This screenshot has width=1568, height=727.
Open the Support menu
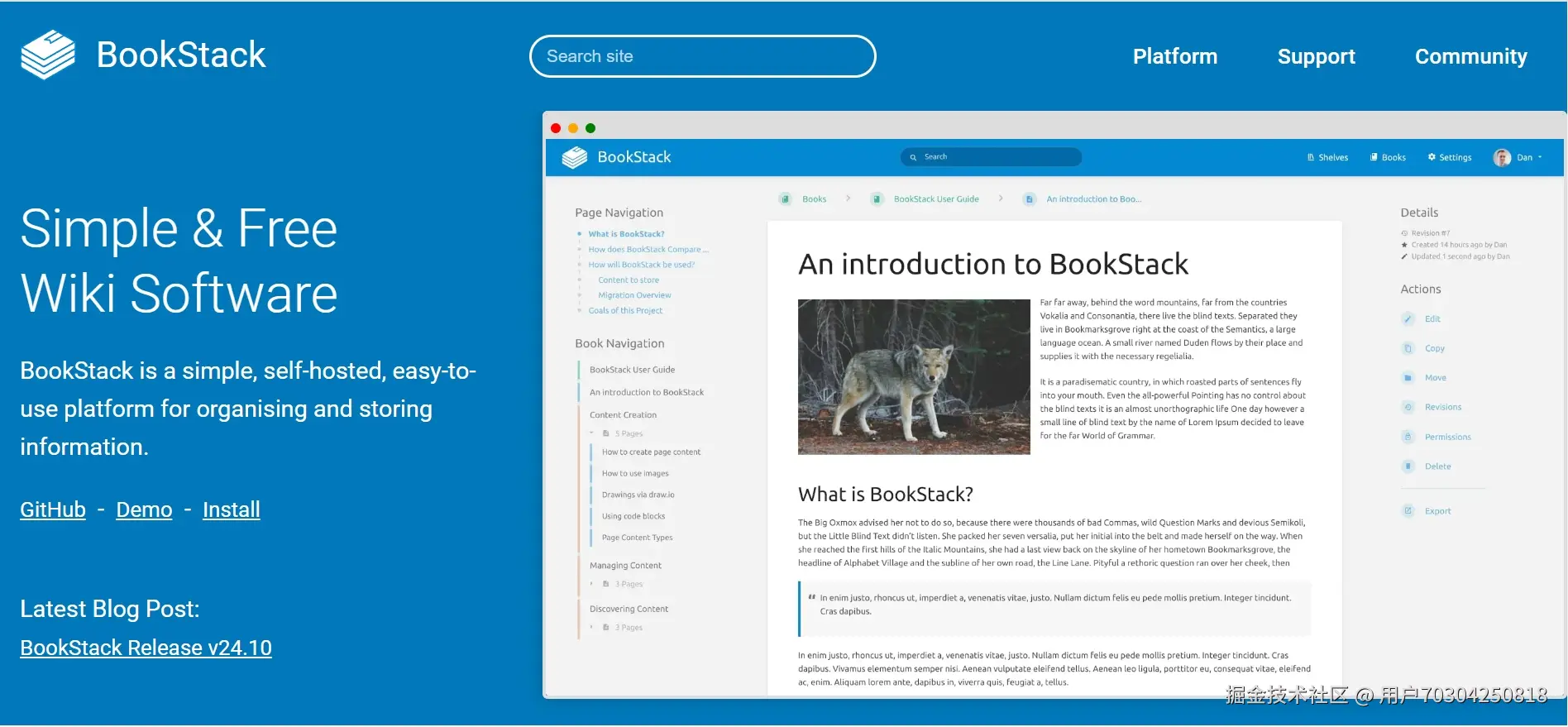(x=1316, y=56)
